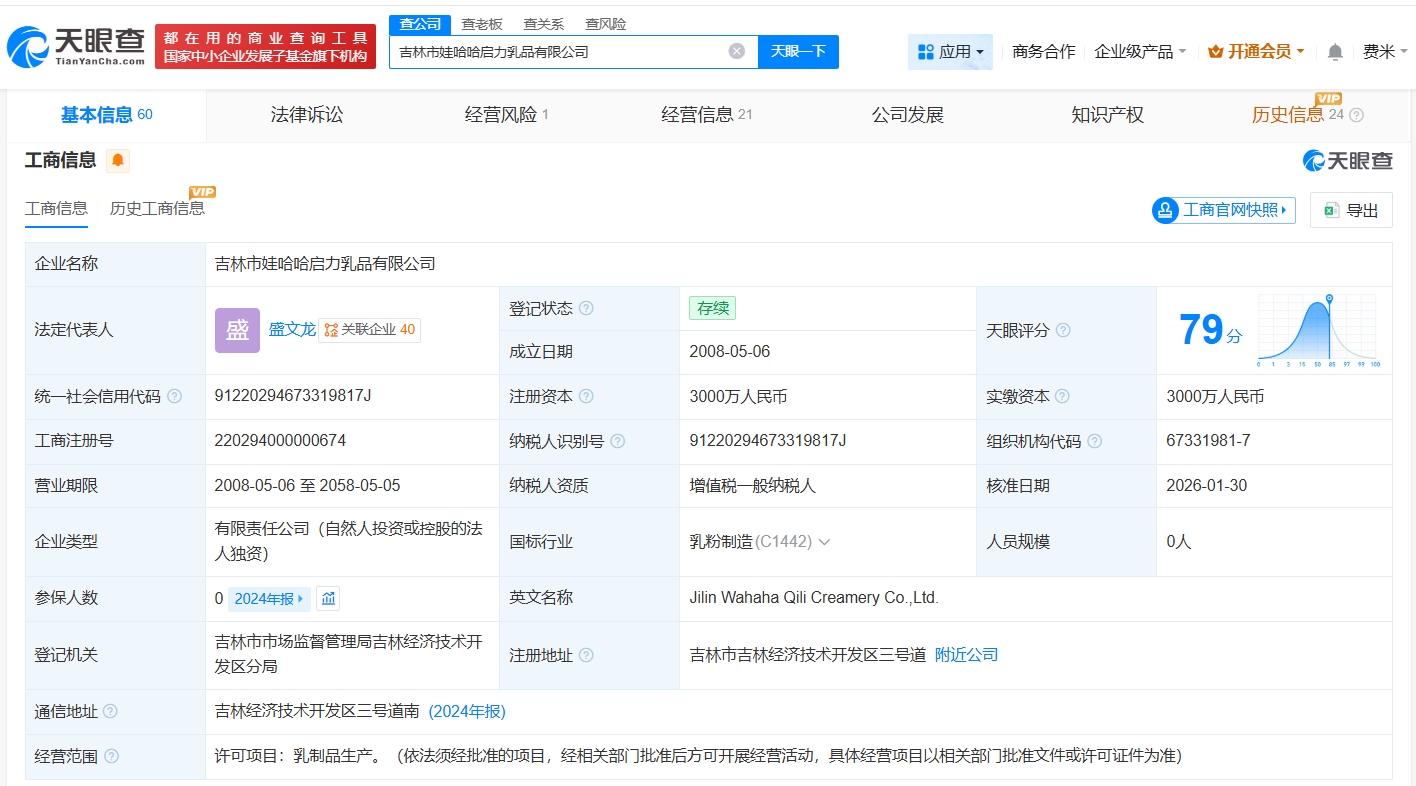The image size is (1416, 786).
Task: Click the 盛 legal representative avatar
Action: pyautogui.click(x=237, y=330)
